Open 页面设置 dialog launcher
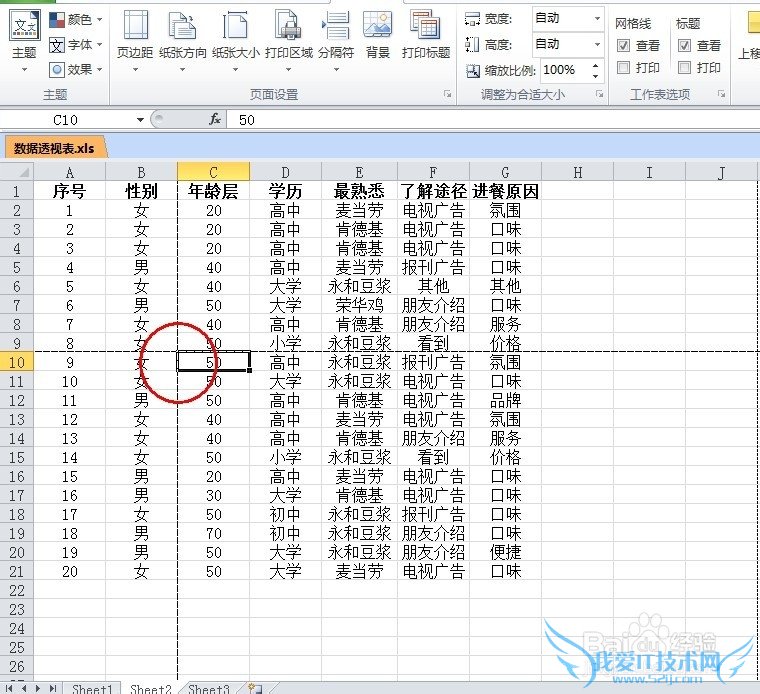 (x=447, y=94)
